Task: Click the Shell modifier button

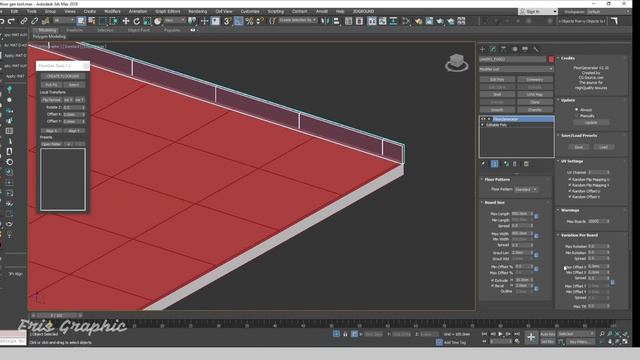Action: (x=497, y=94)
